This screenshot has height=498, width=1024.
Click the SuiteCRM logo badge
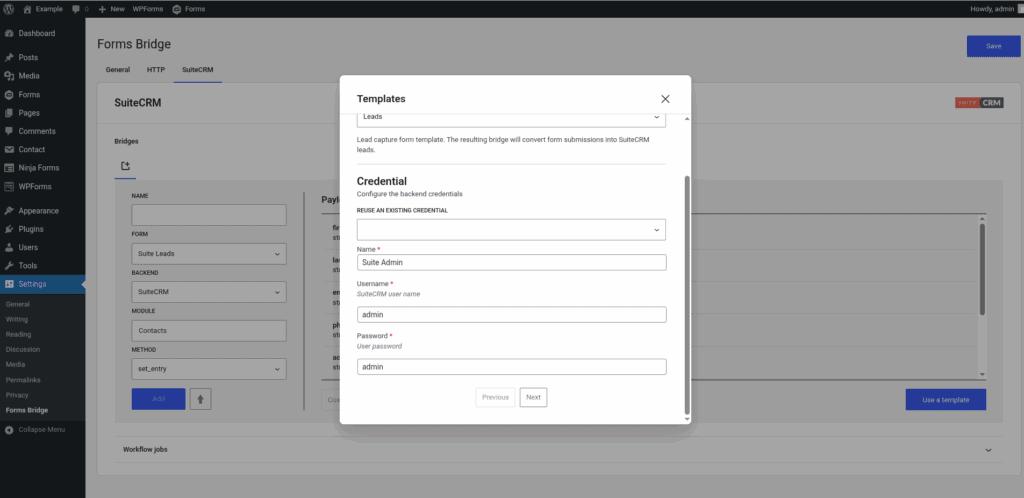pyautogui.click(x=979, y=102)
